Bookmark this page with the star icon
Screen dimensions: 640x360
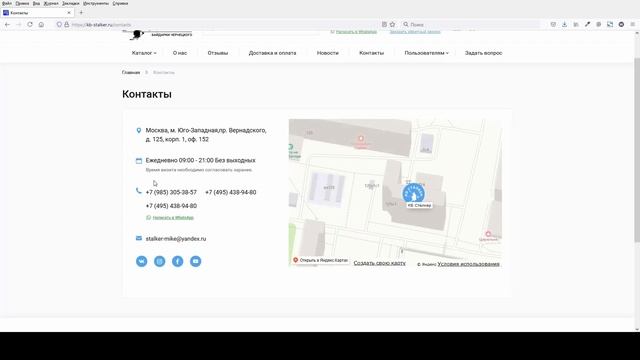[x=393, y=24]
